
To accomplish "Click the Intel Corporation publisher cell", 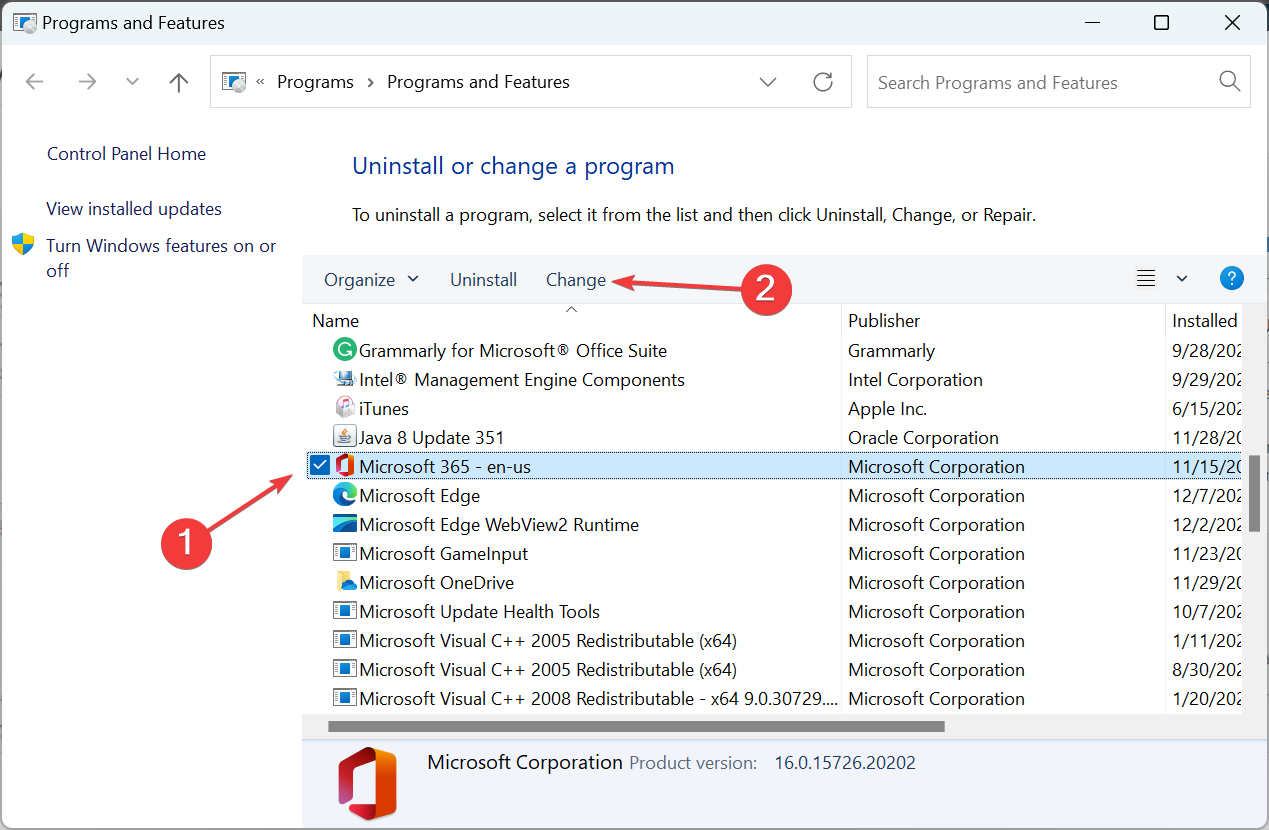I will 915,379.
